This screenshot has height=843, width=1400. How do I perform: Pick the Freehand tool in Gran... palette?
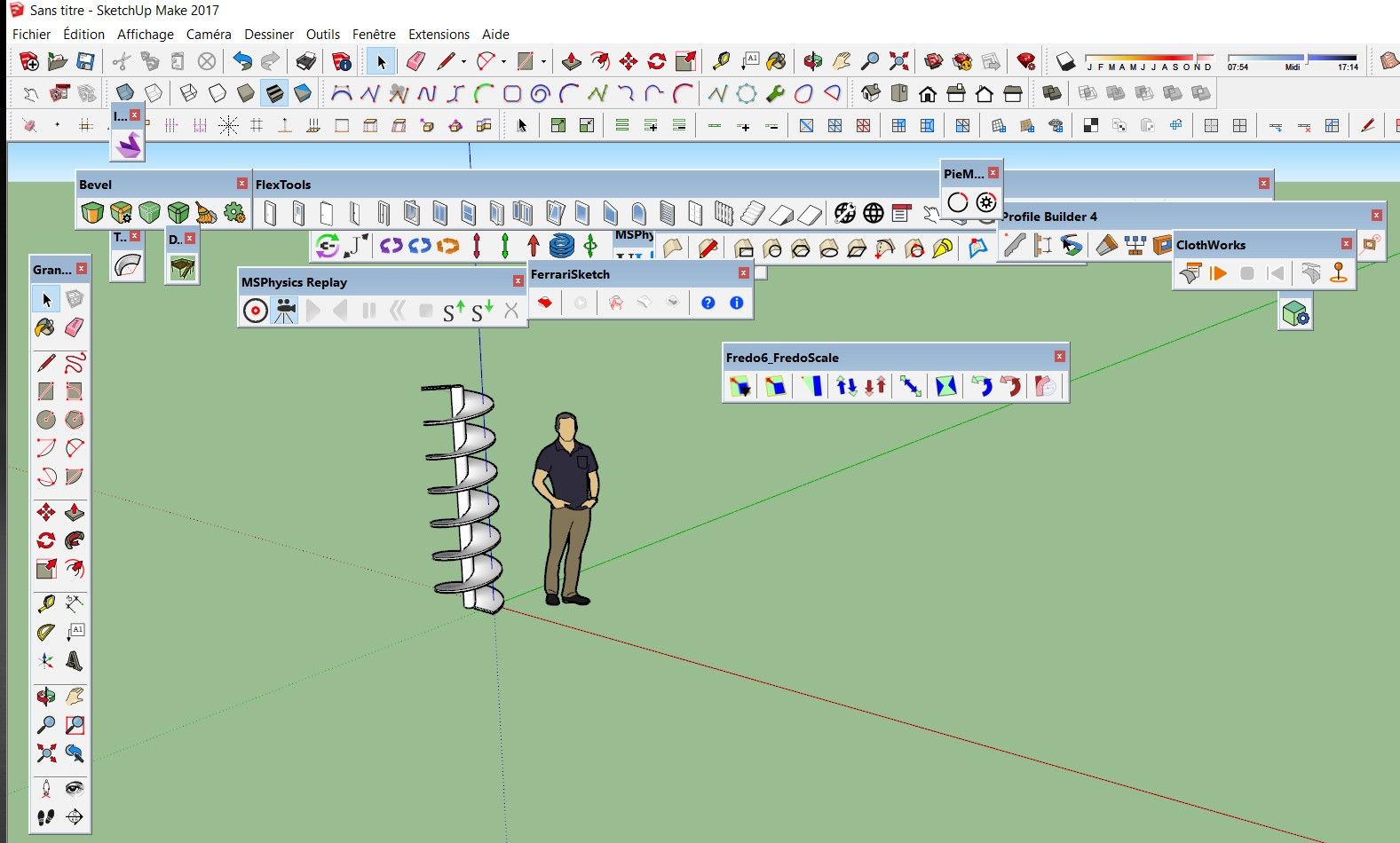(x=75, y=363)
